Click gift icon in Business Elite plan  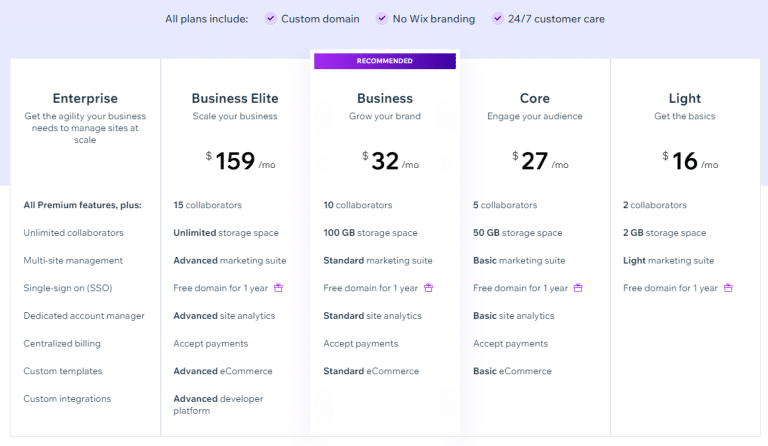(278, 288)
